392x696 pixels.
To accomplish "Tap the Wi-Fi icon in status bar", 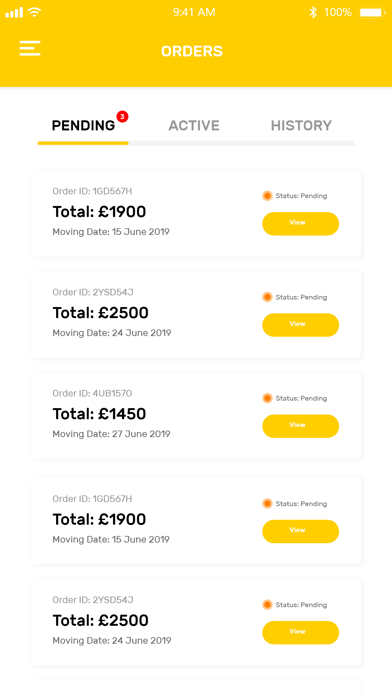I will coord(34,12).
